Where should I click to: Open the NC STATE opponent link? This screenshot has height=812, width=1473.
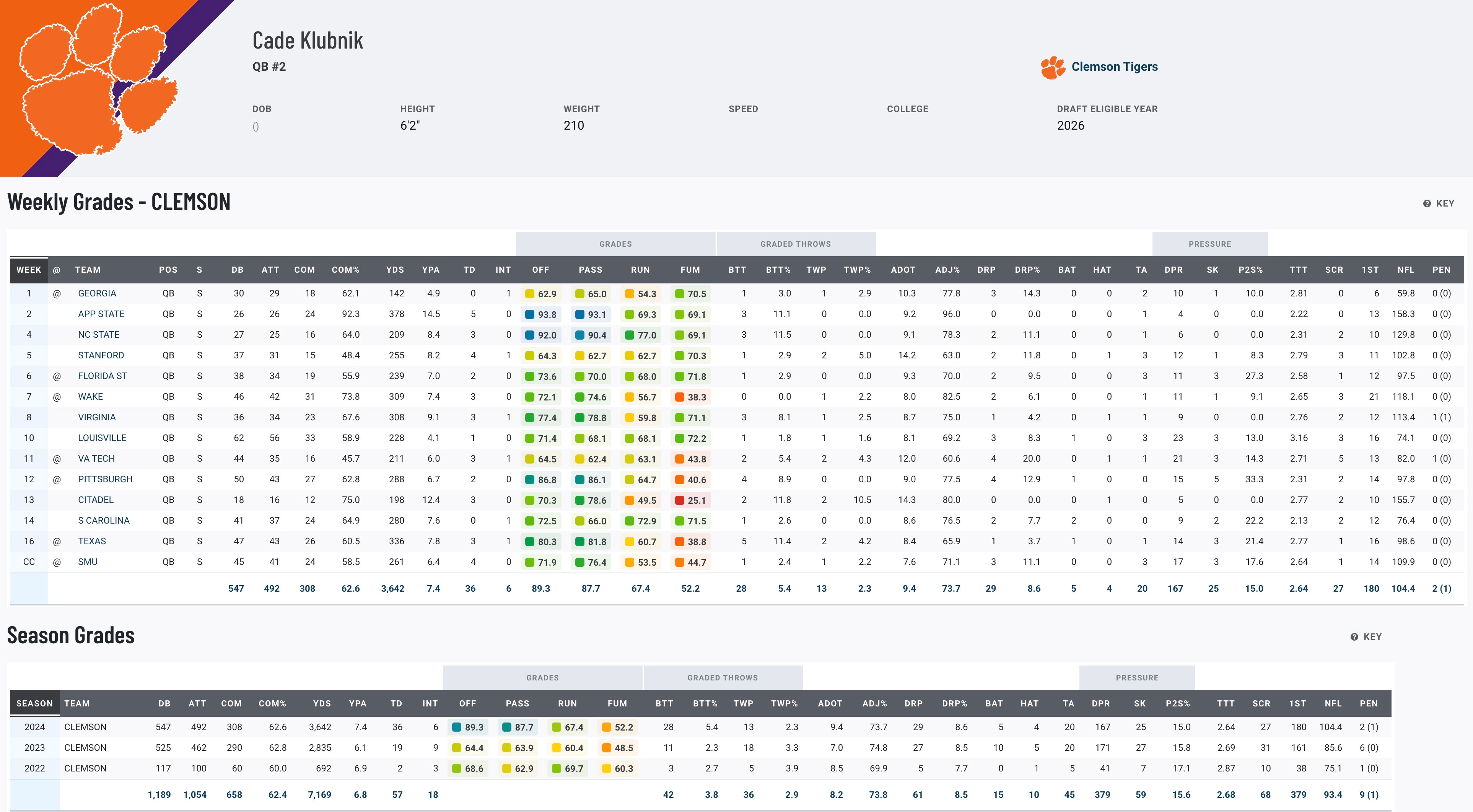[98, 335]
